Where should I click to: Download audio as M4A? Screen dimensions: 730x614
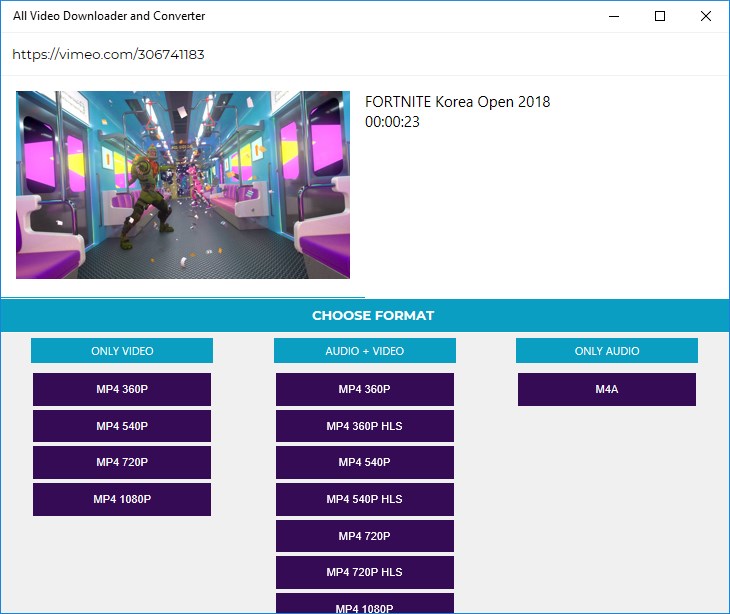point(607,389)
